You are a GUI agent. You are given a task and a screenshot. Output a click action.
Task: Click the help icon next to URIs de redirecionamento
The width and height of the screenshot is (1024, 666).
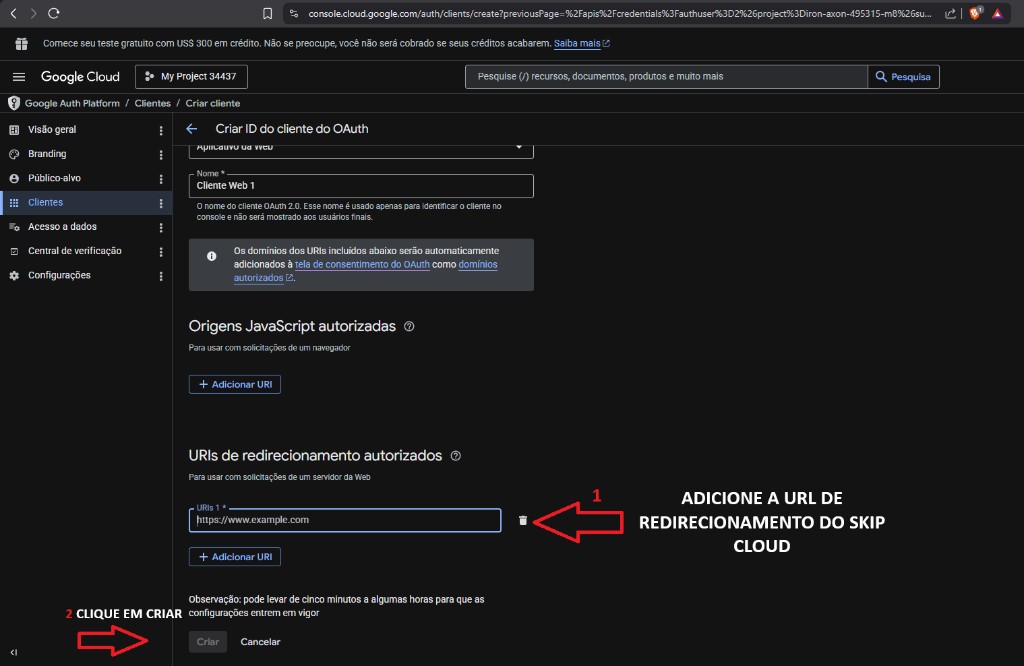coord(456,456)
